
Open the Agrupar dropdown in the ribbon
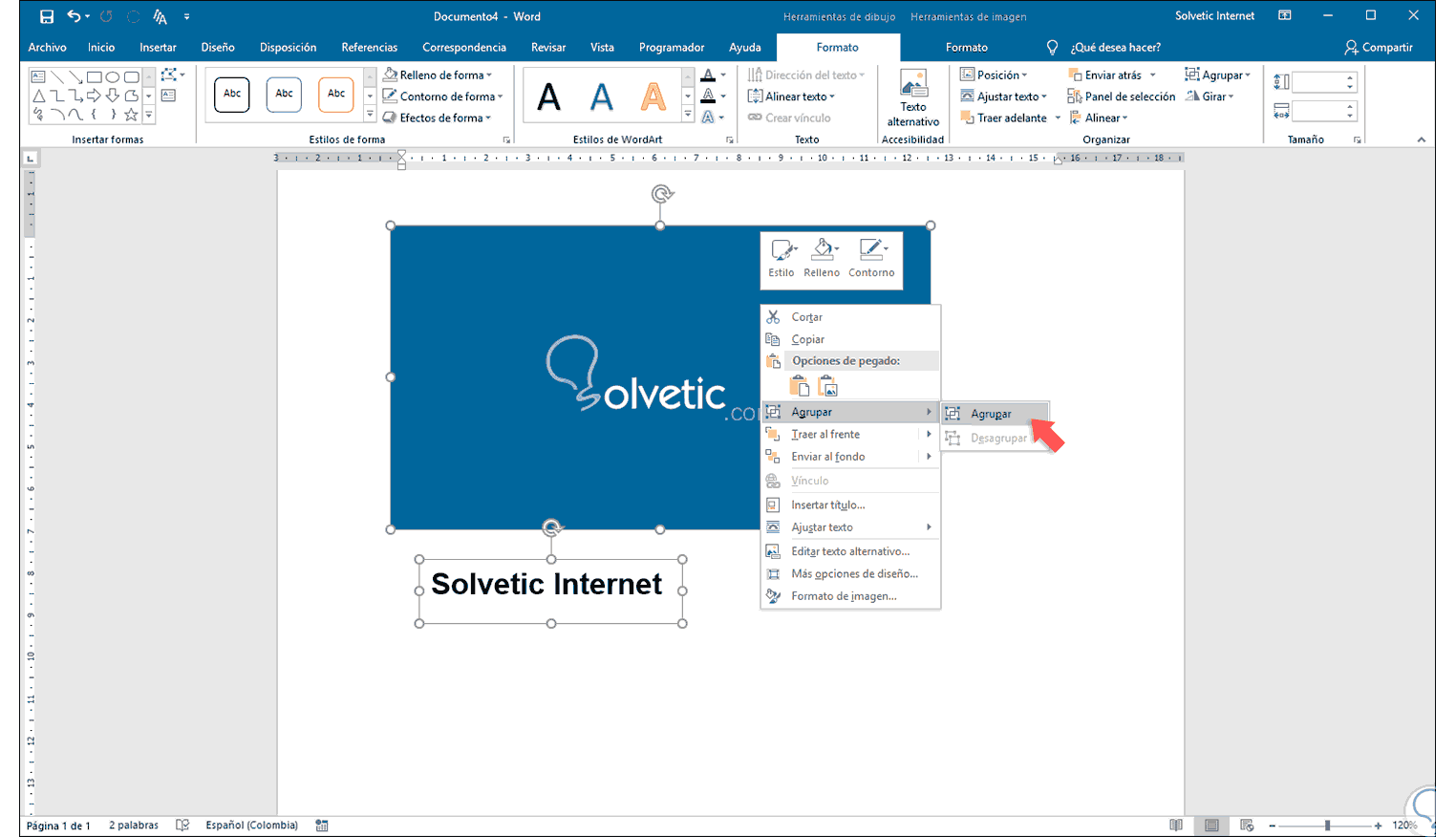click(1218, 75)
